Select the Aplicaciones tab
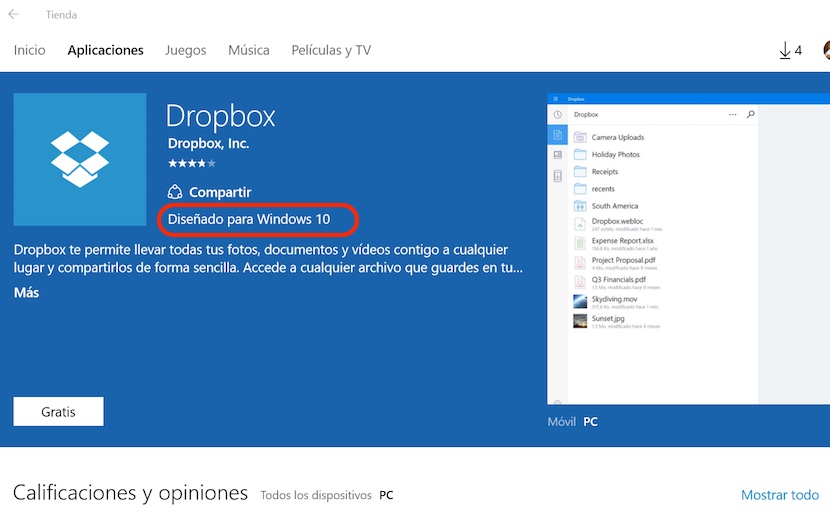 coord(105,50)
